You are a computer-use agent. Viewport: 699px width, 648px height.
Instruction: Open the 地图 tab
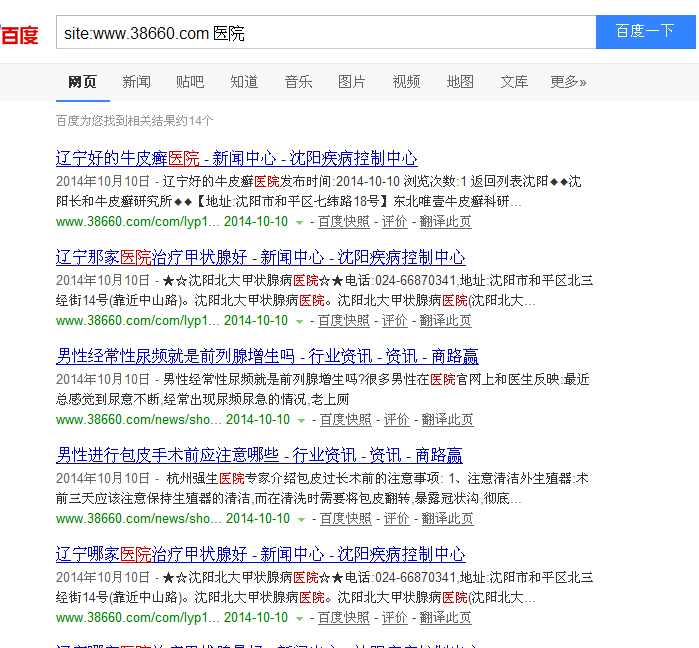[460, 82]
